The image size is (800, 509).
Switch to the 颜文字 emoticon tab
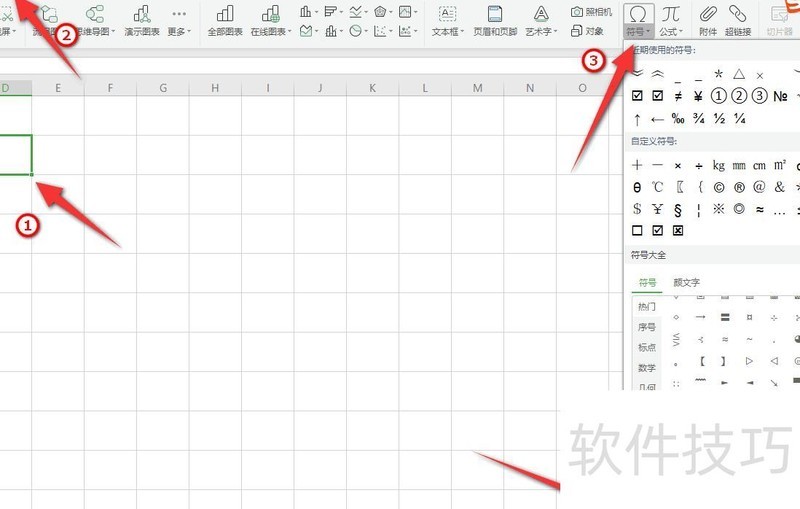(686, 283)
